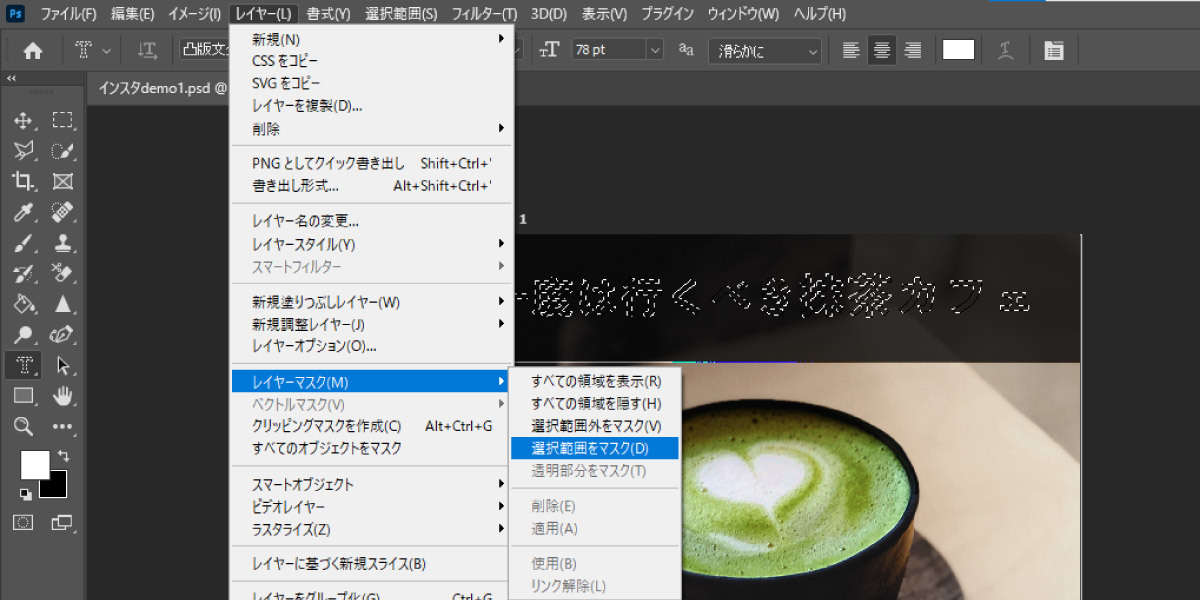
Task: Choose 選択範囲外をマスク(V)
Action: (x=594, y=426)
